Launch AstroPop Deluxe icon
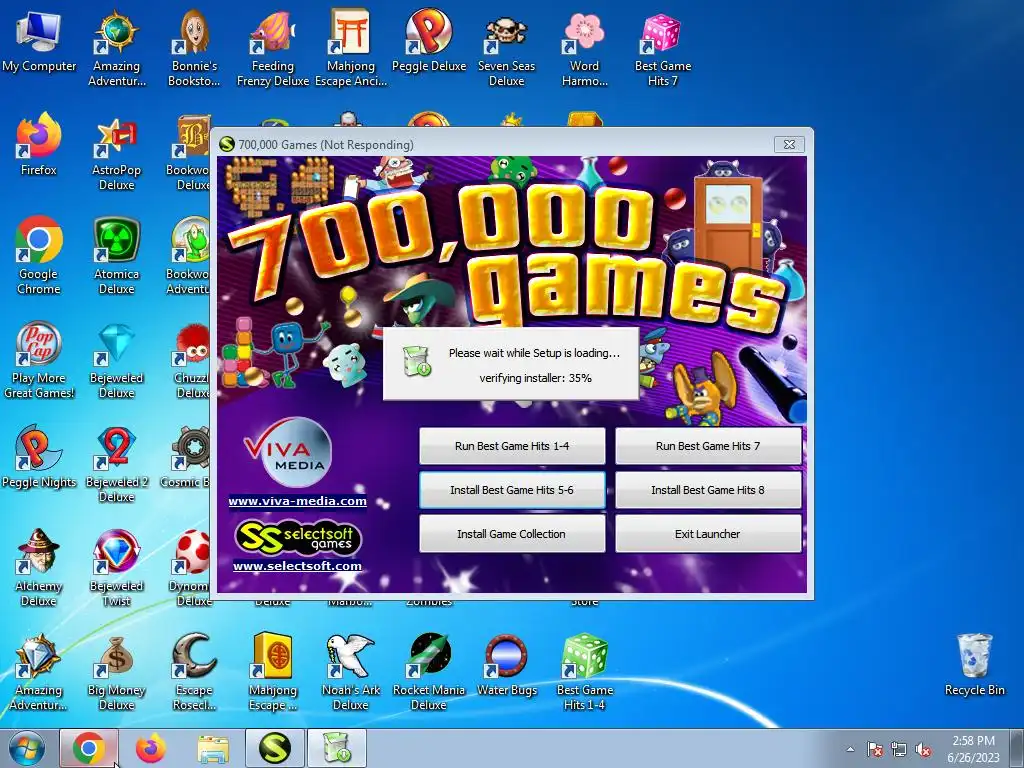Viewport: 1024px width, 768px height. pyautogui.click(x=116, y=153)
